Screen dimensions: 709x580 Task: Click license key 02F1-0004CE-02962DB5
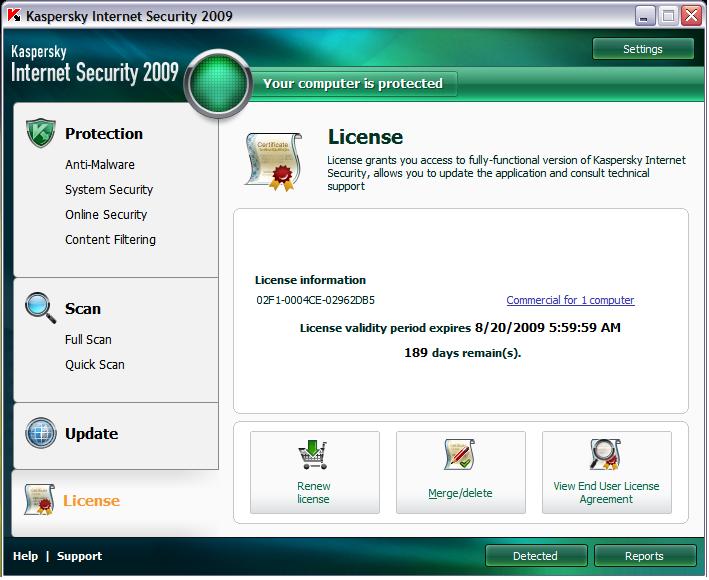(315, 300)
